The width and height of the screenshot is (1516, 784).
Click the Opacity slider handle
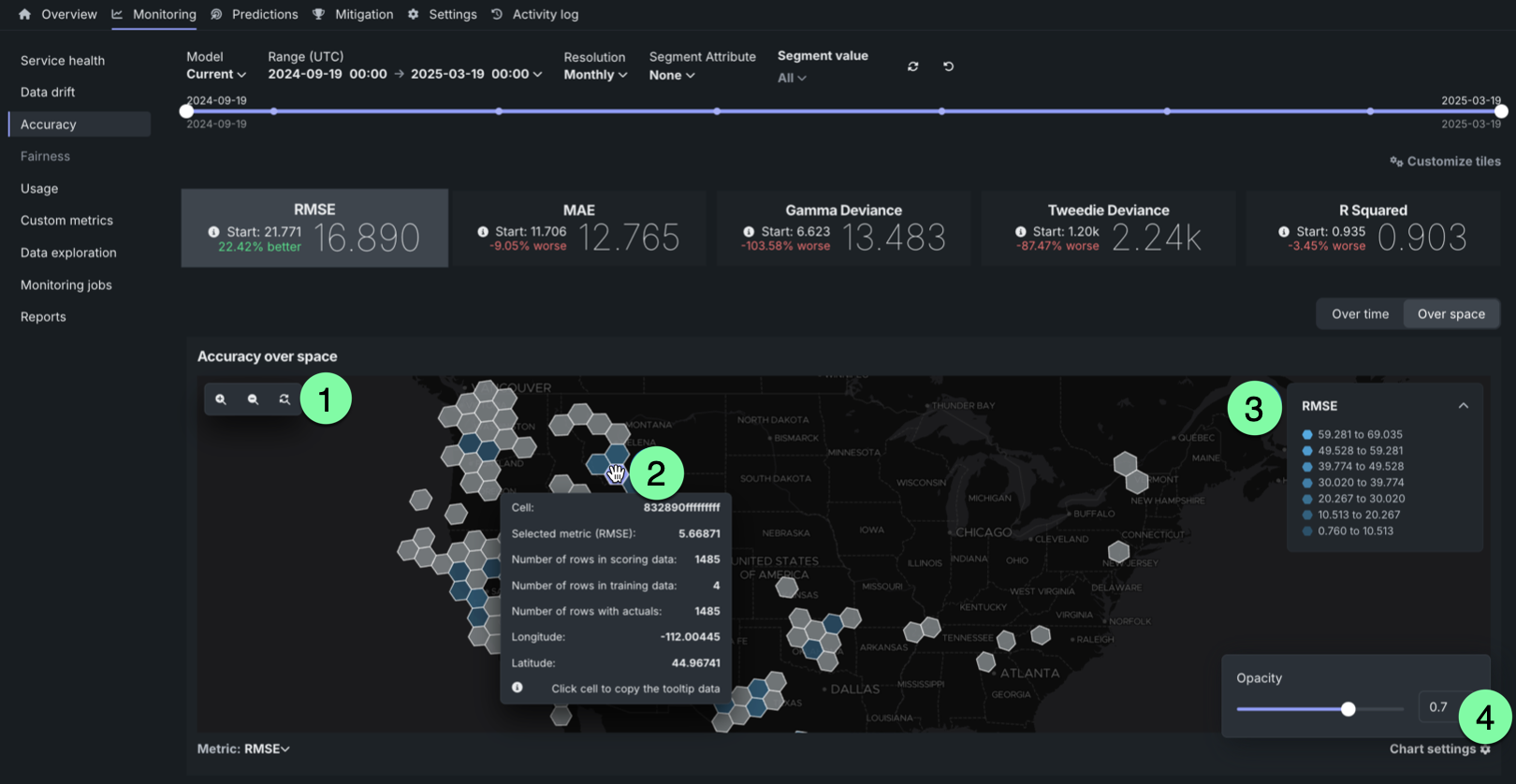click(1348, 709)
